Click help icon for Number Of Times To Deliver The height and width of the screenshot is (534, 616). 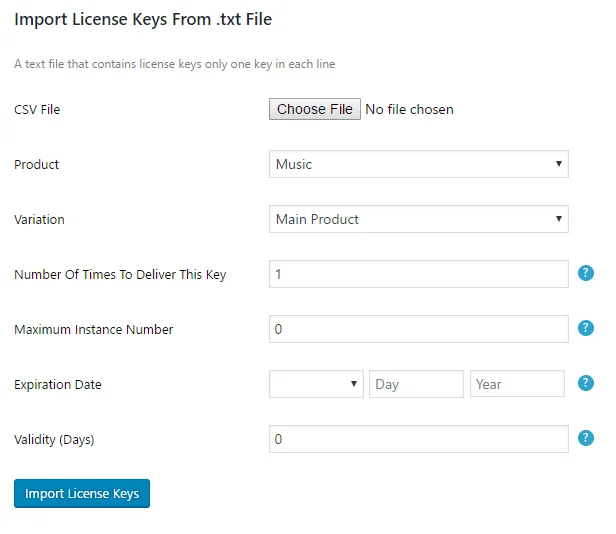click(x=587, y=273)
